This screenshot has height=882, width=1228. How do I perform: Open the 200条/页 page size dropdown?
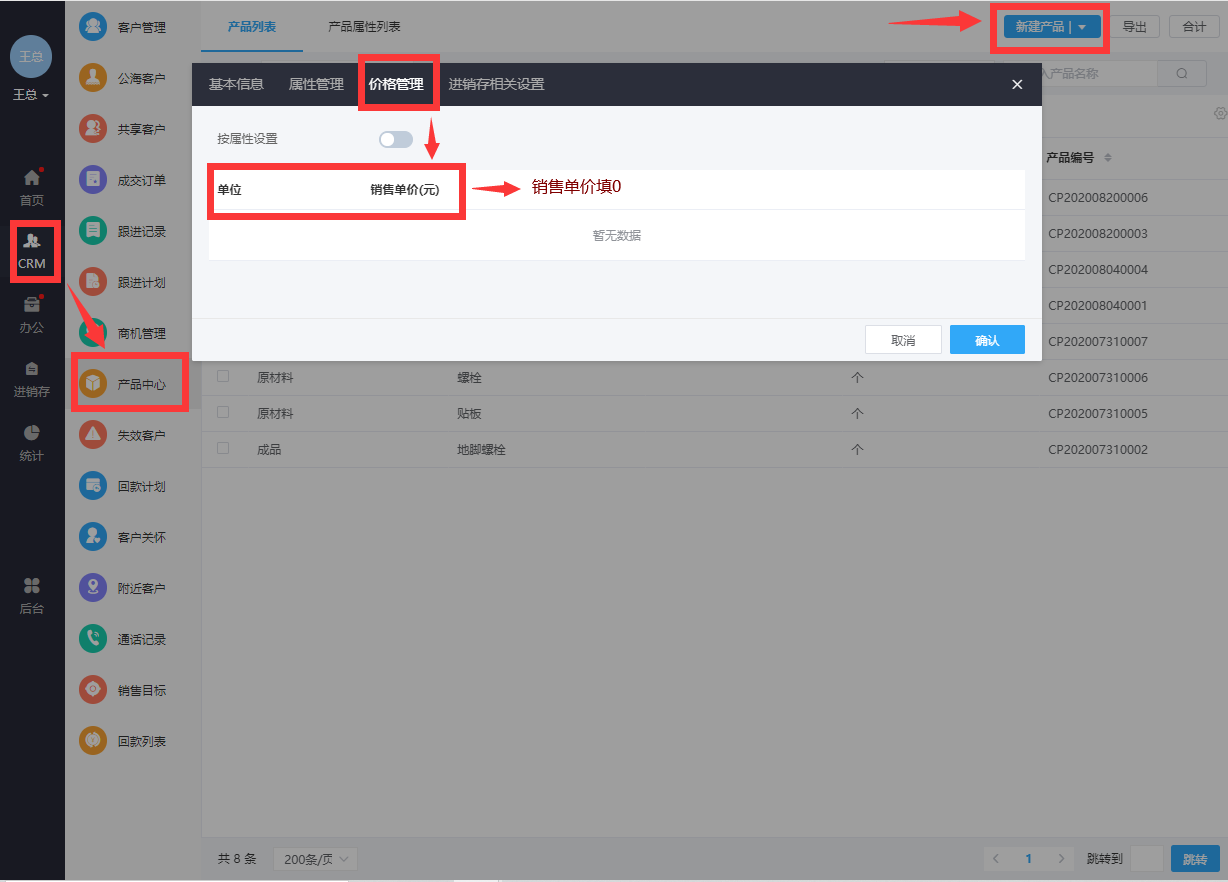tap(315, 859)
